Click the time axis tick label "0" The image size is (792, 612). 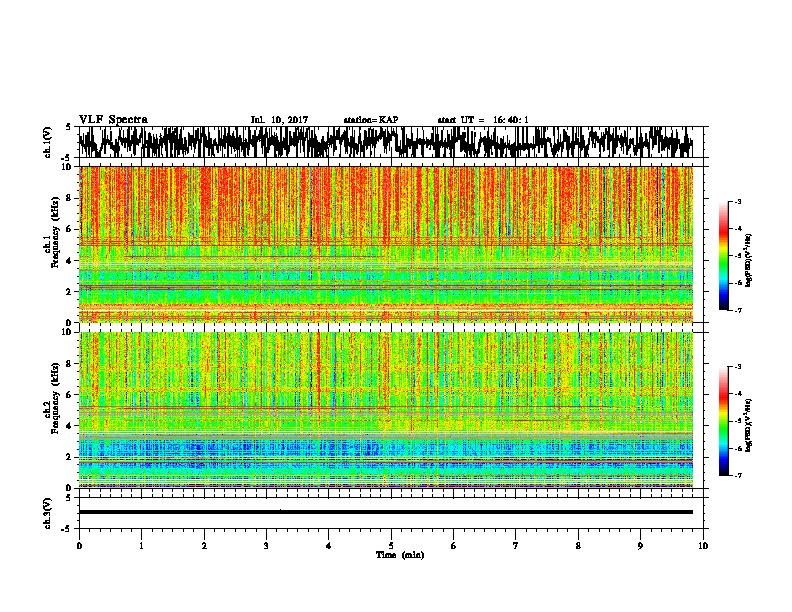pyautogui.click(x=79, y=546)
